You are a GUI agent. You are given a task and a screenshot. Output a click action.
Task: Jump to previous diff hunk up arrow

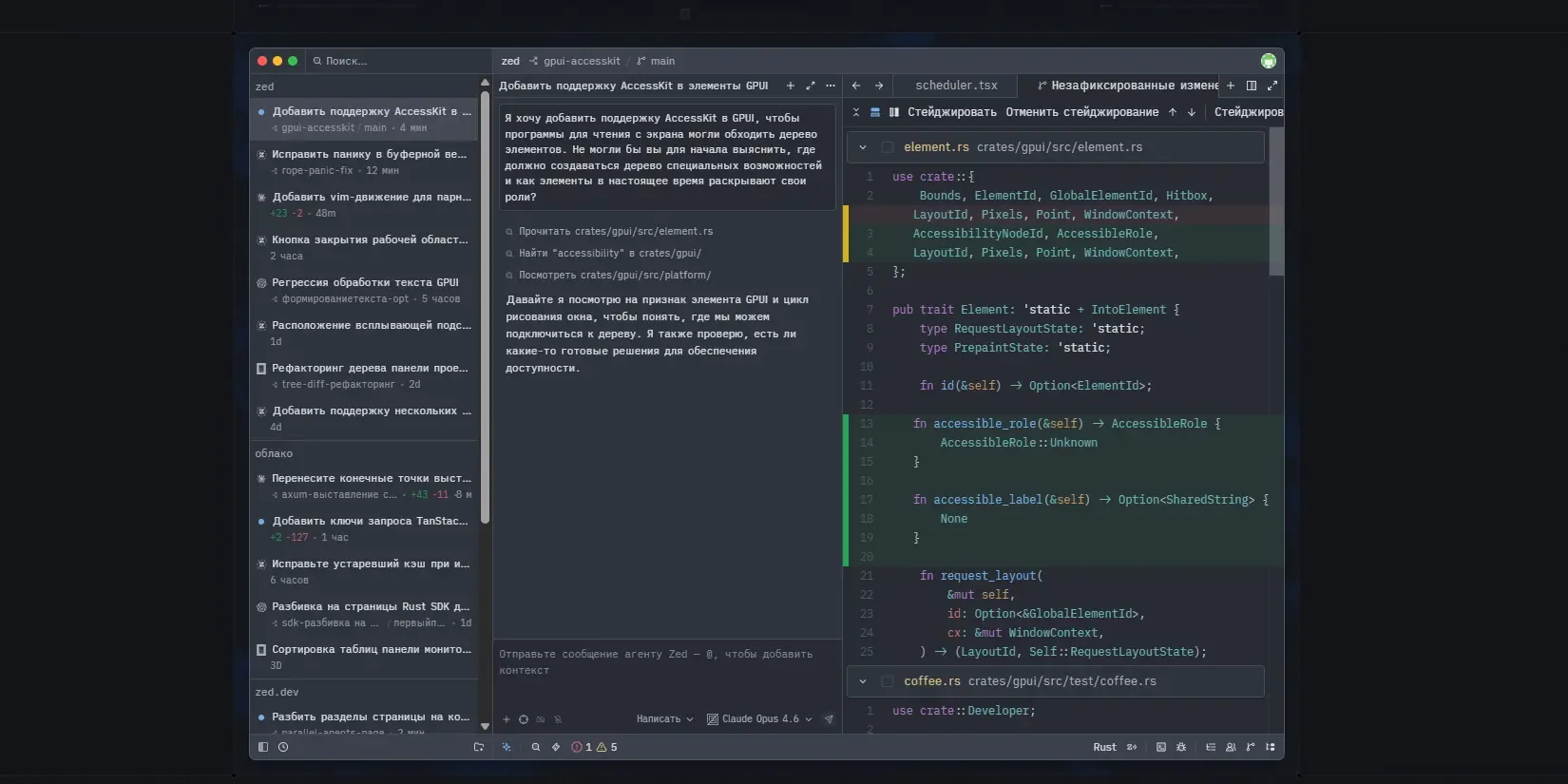pos(1173,112)
